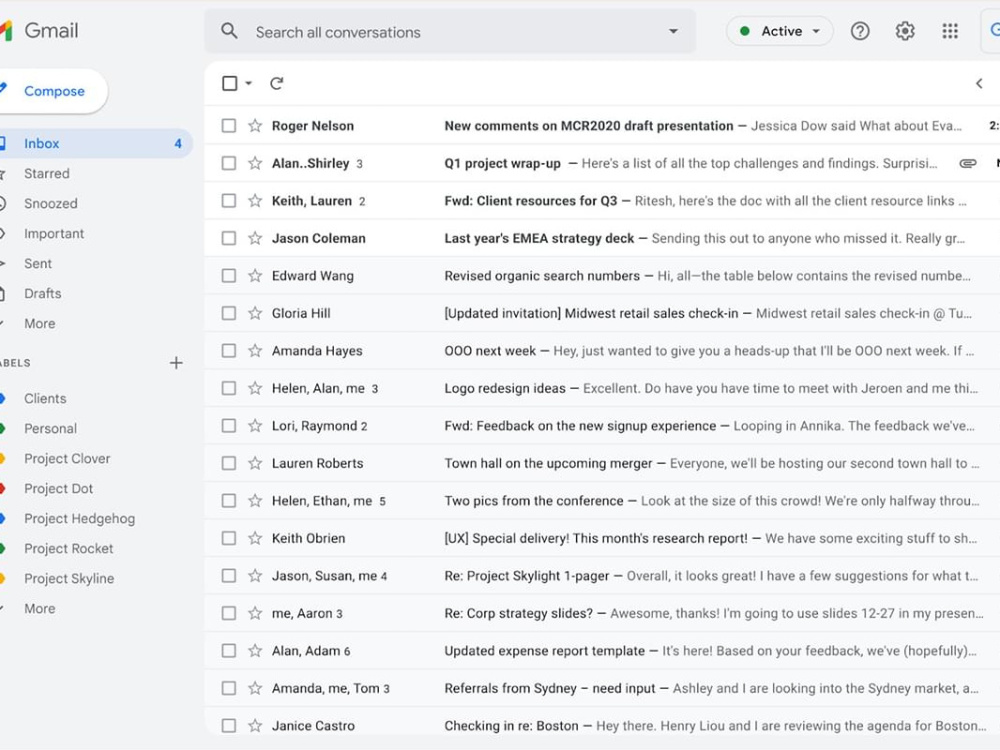The width and height of the screenshot is (1000, 750).
Task: Star the Janice Castro email
Action: click(255, 726)
